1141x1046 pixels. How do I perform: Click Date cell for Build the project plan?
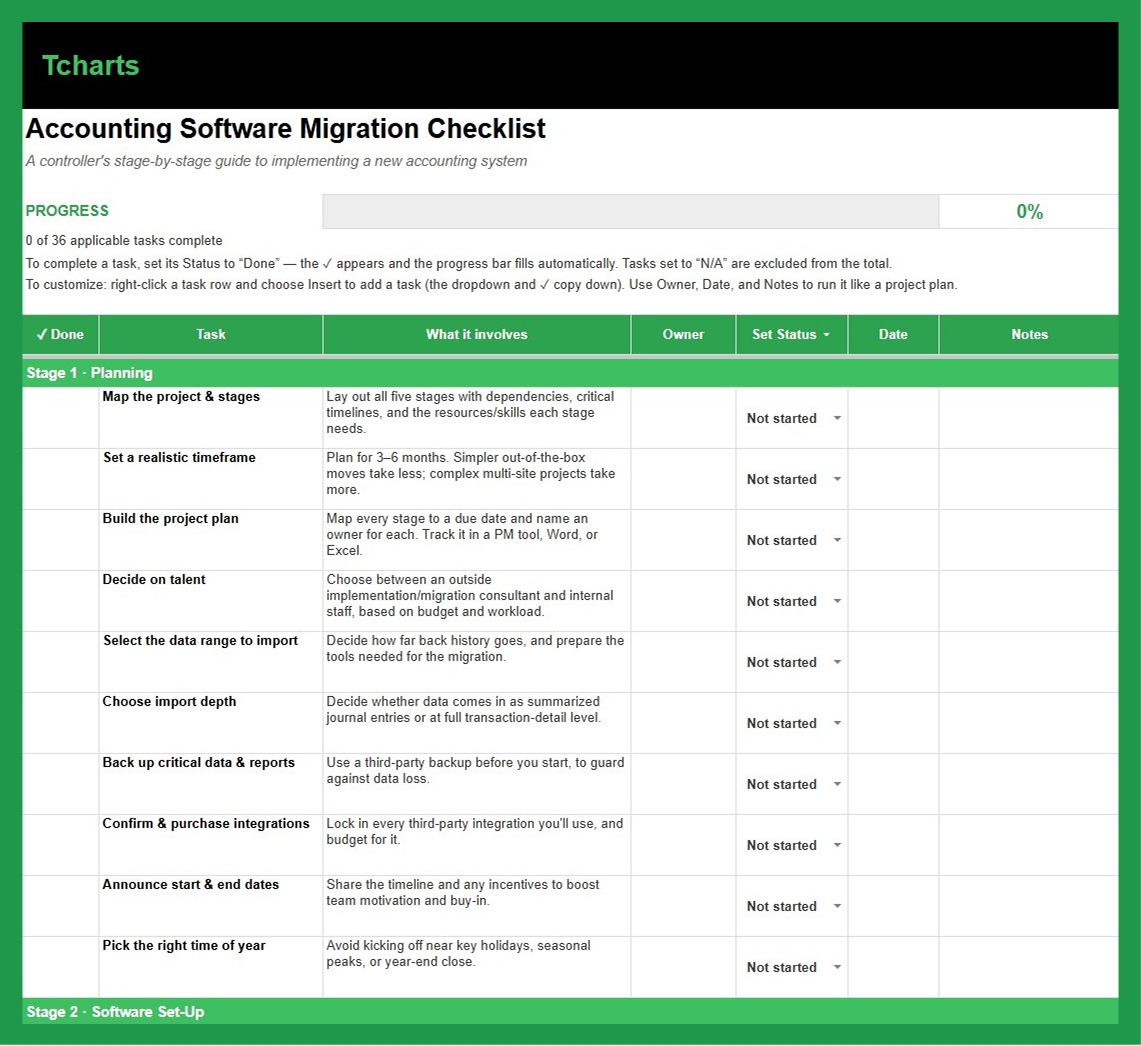pos(893,540)
